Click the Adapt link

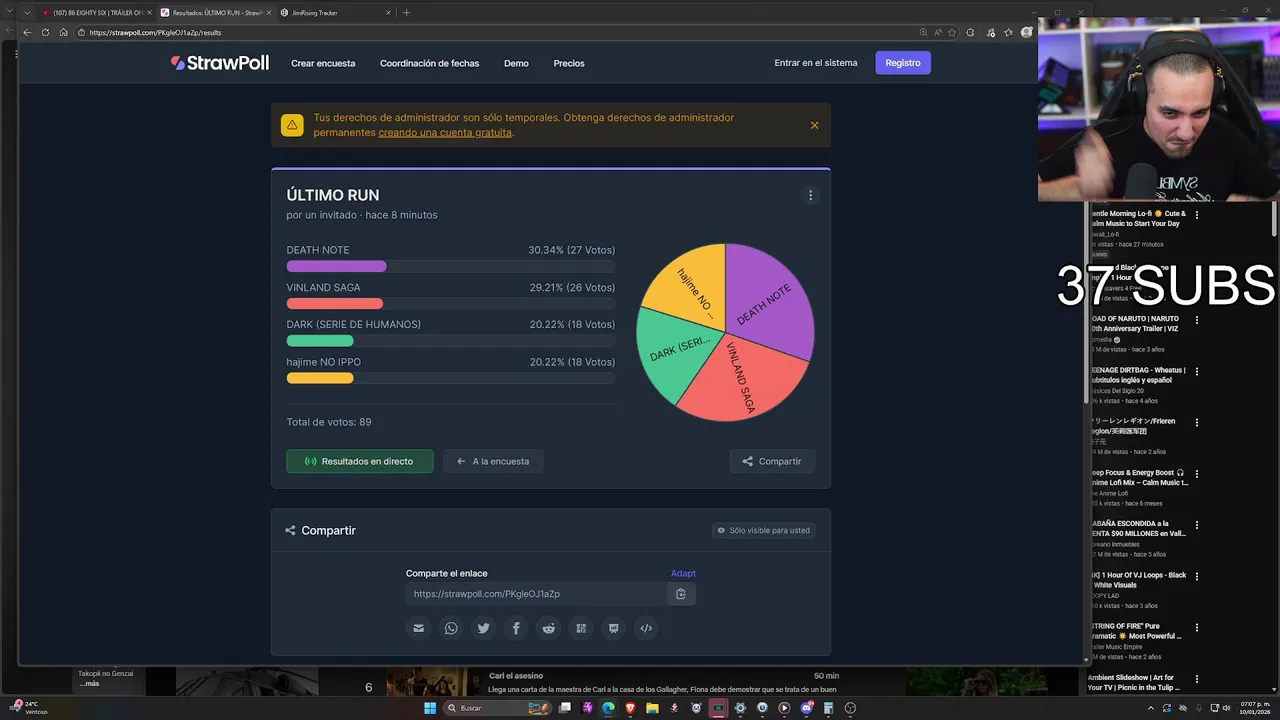683,573
